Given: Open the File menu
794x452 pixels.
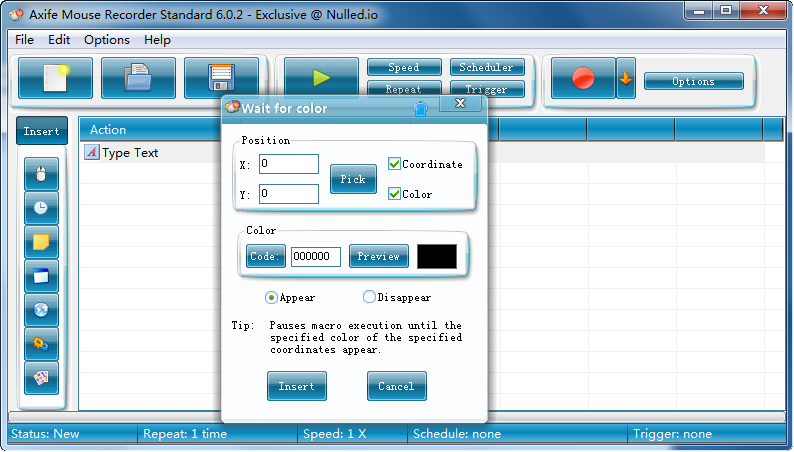Looking at the screenshot, I should tap(24, 40).
